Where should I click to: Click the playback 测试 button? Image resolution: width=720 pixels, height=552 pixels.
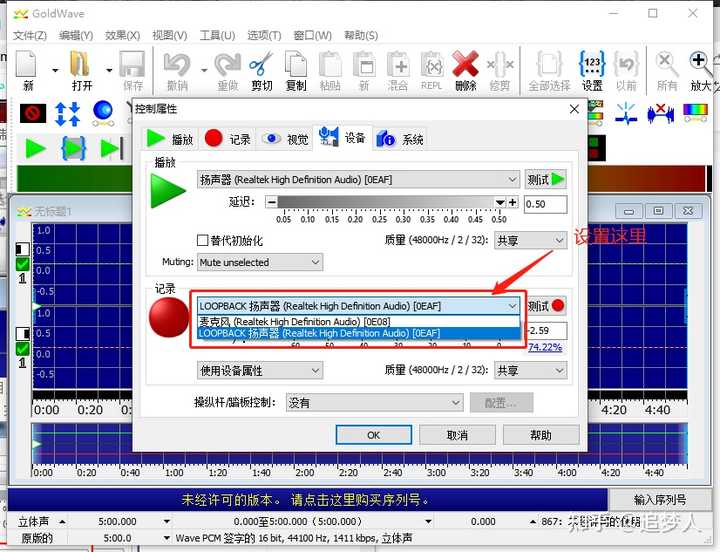pyautogui.click(x=546, y=180)
